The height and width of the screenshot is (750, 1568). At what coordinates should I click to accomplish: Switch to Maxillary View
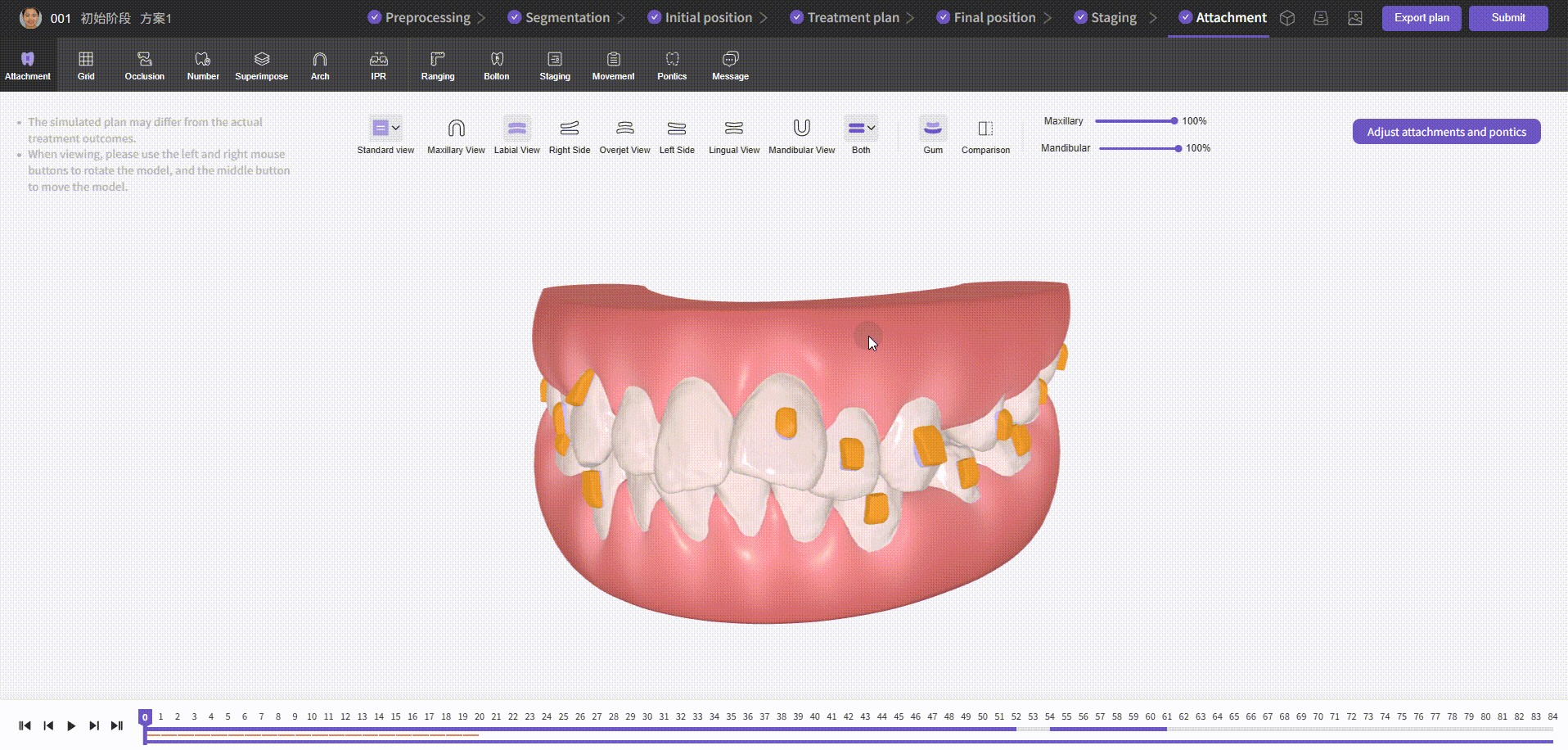point(457,136)
